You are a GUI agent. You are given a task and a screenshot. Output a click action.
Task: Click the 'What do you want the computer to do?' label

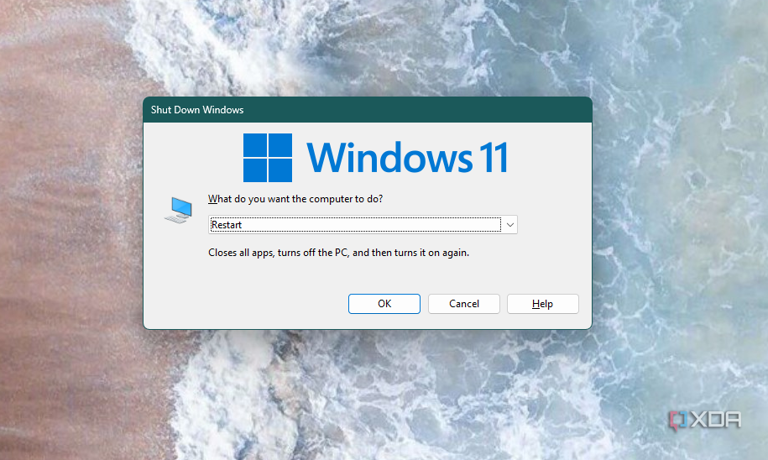(295, 199)
